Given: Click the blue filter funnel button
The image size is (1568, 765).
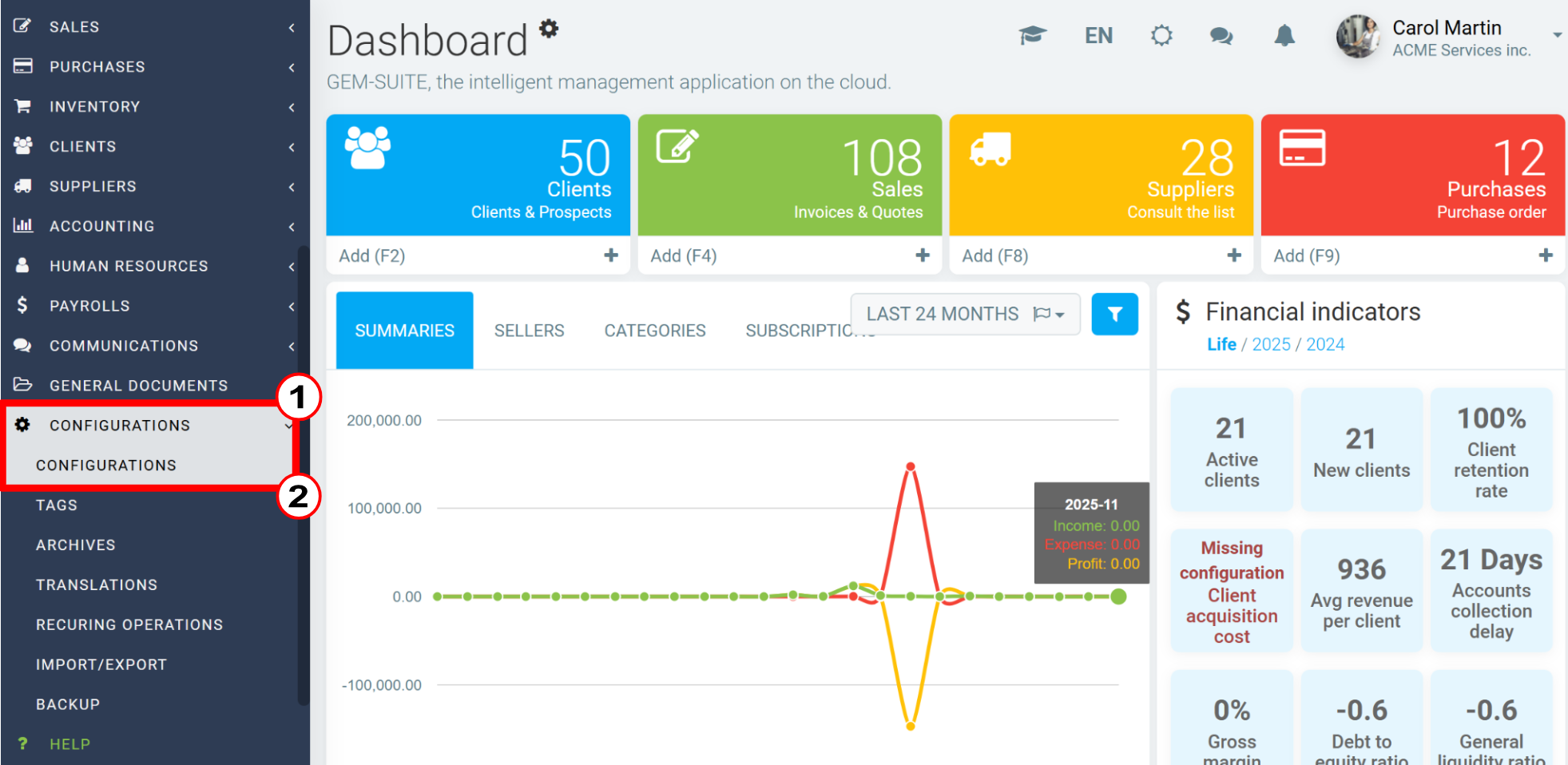Looking at the screenshot, I should click(1115, 314).
